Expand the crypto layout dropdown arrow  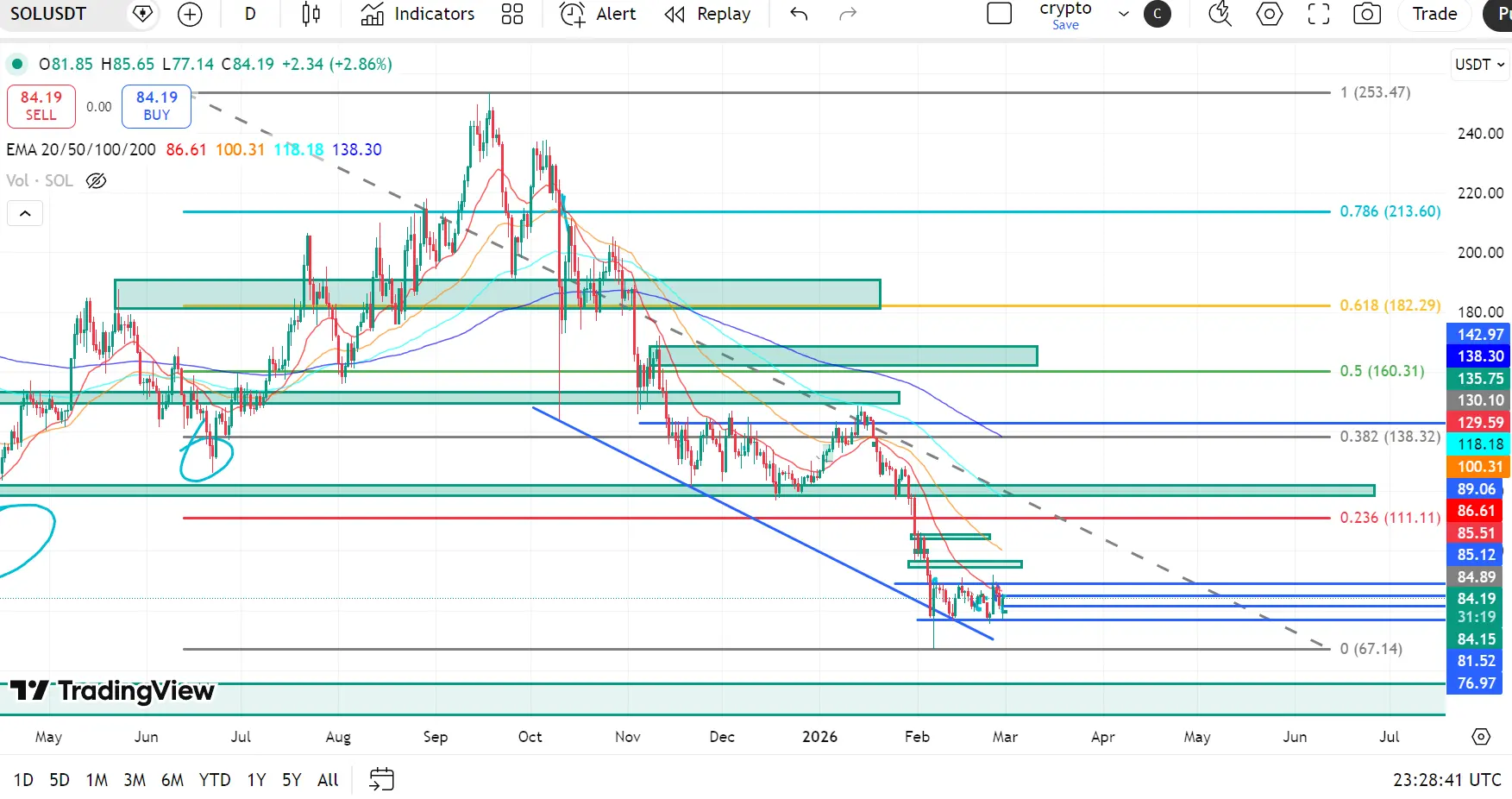[x=1124, y=14]
